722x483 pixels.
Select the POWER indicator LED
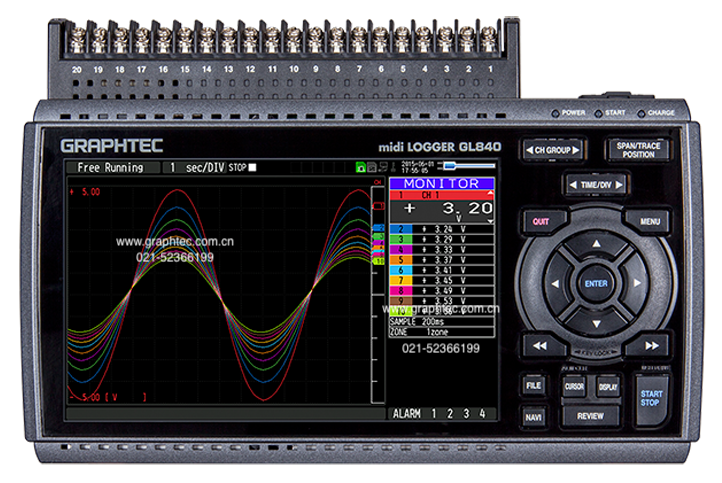pyautogui.click(x=555, y=113)
